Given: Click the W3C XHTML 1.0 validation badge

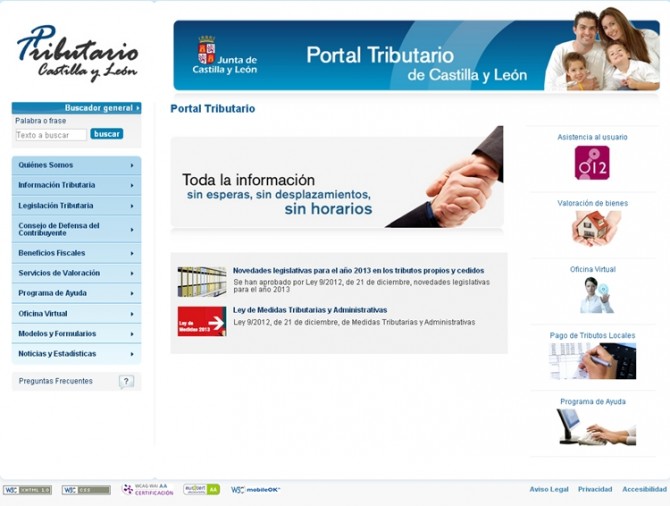Looking at the screenshot, I should pyautogui.click(x=27, y=490).
